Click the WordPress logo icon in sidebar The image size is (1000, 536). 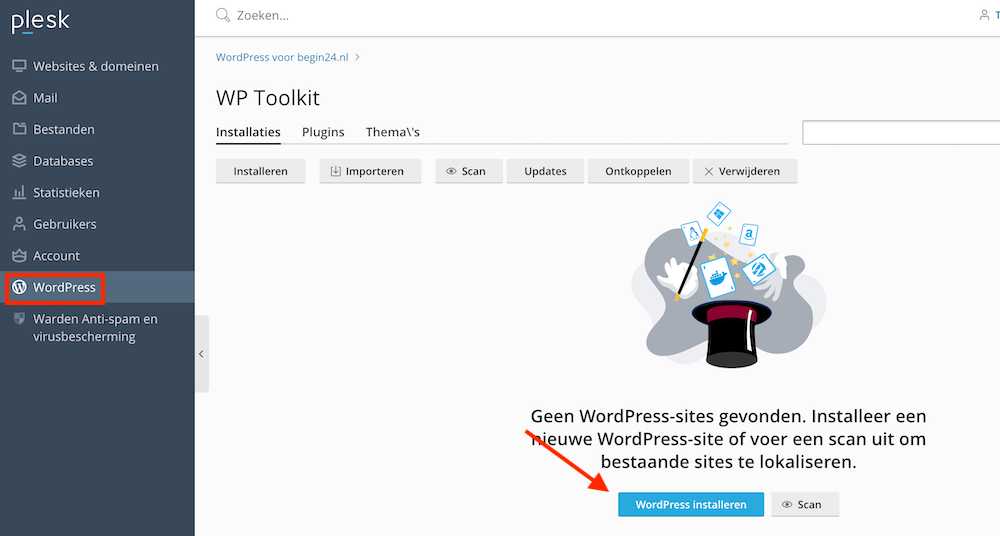pos(19,287)
